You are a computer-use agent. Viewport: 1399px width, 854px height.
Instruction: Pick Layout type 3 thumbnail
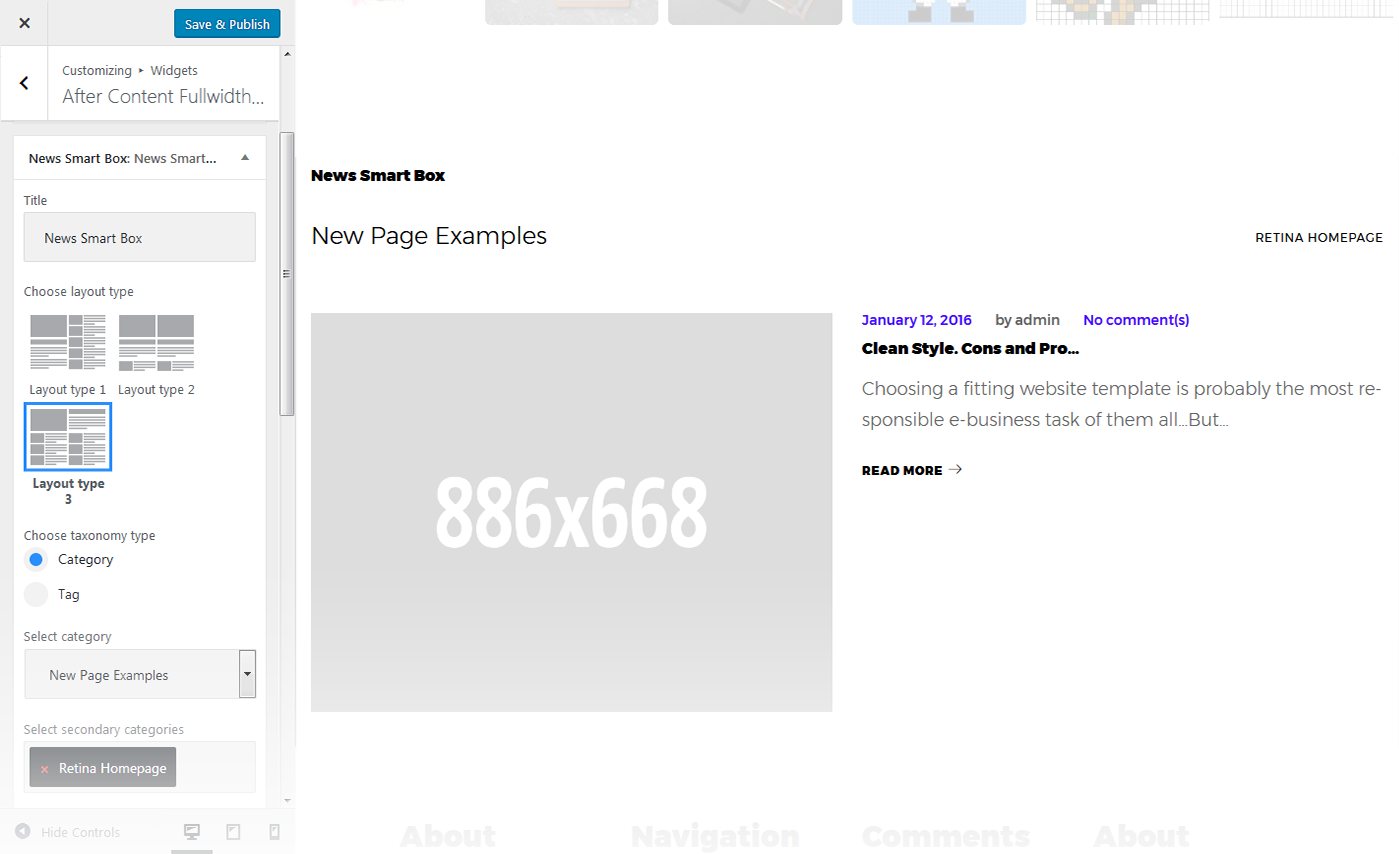68,437
